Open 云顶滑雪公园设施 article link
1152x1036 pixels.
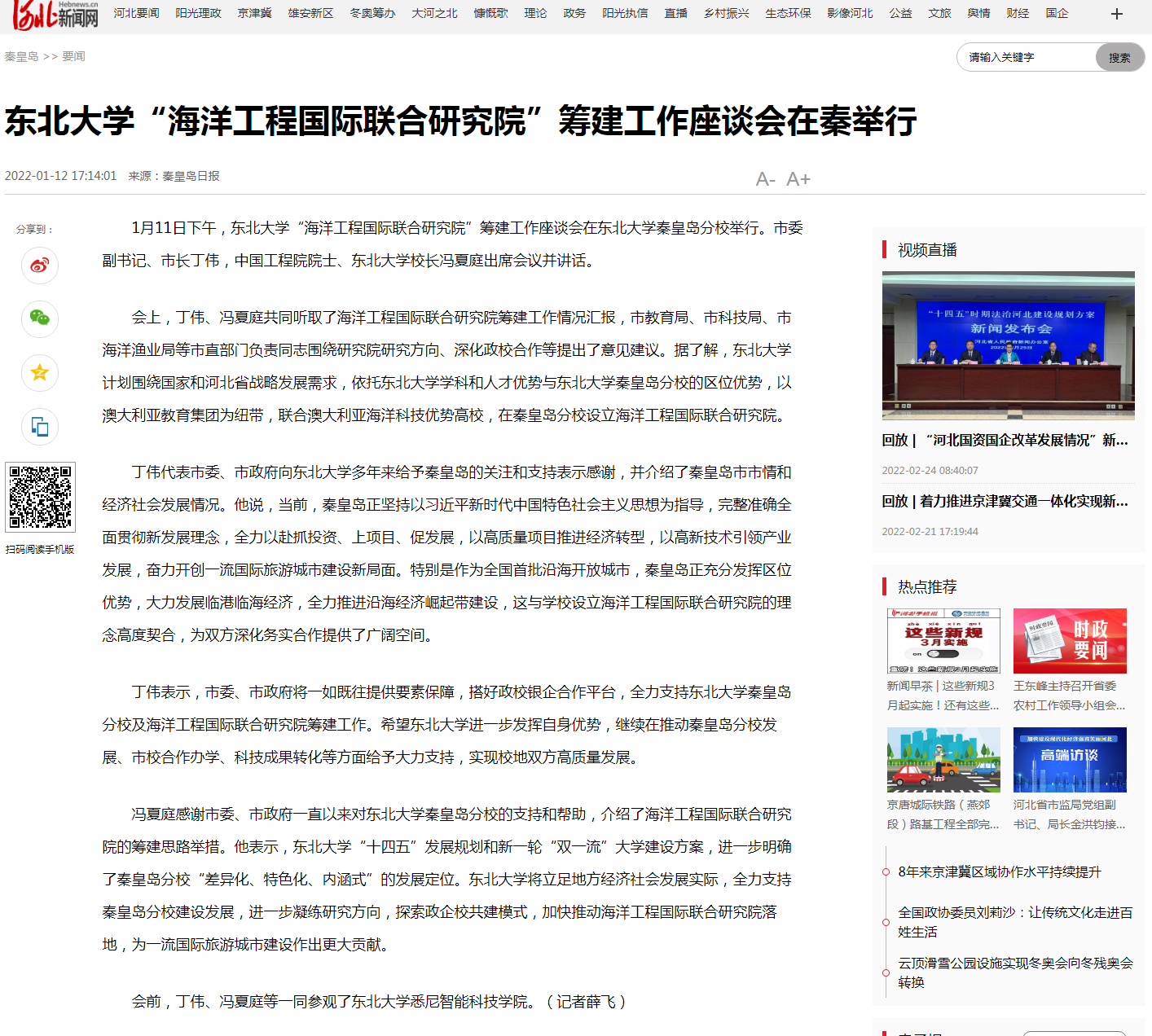[1016, 972]
